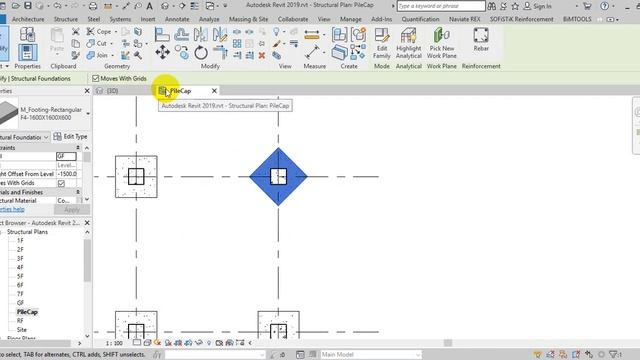Click the Cope tool
The width and height of the screenshot is (640, 360).
click(x=99, y=31)
